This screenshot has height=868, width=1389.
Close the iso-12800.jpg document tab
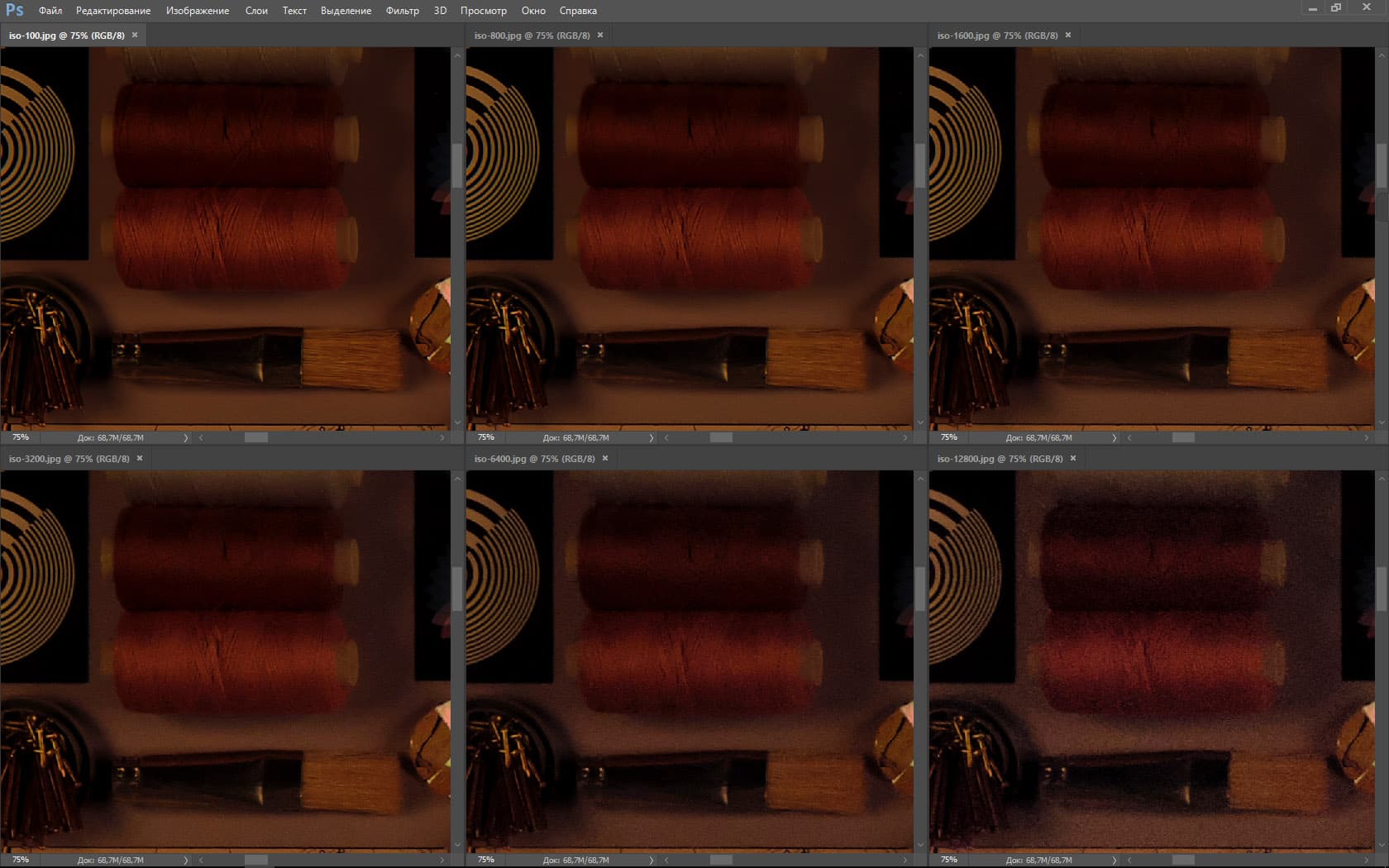[x=1073, y=458]
